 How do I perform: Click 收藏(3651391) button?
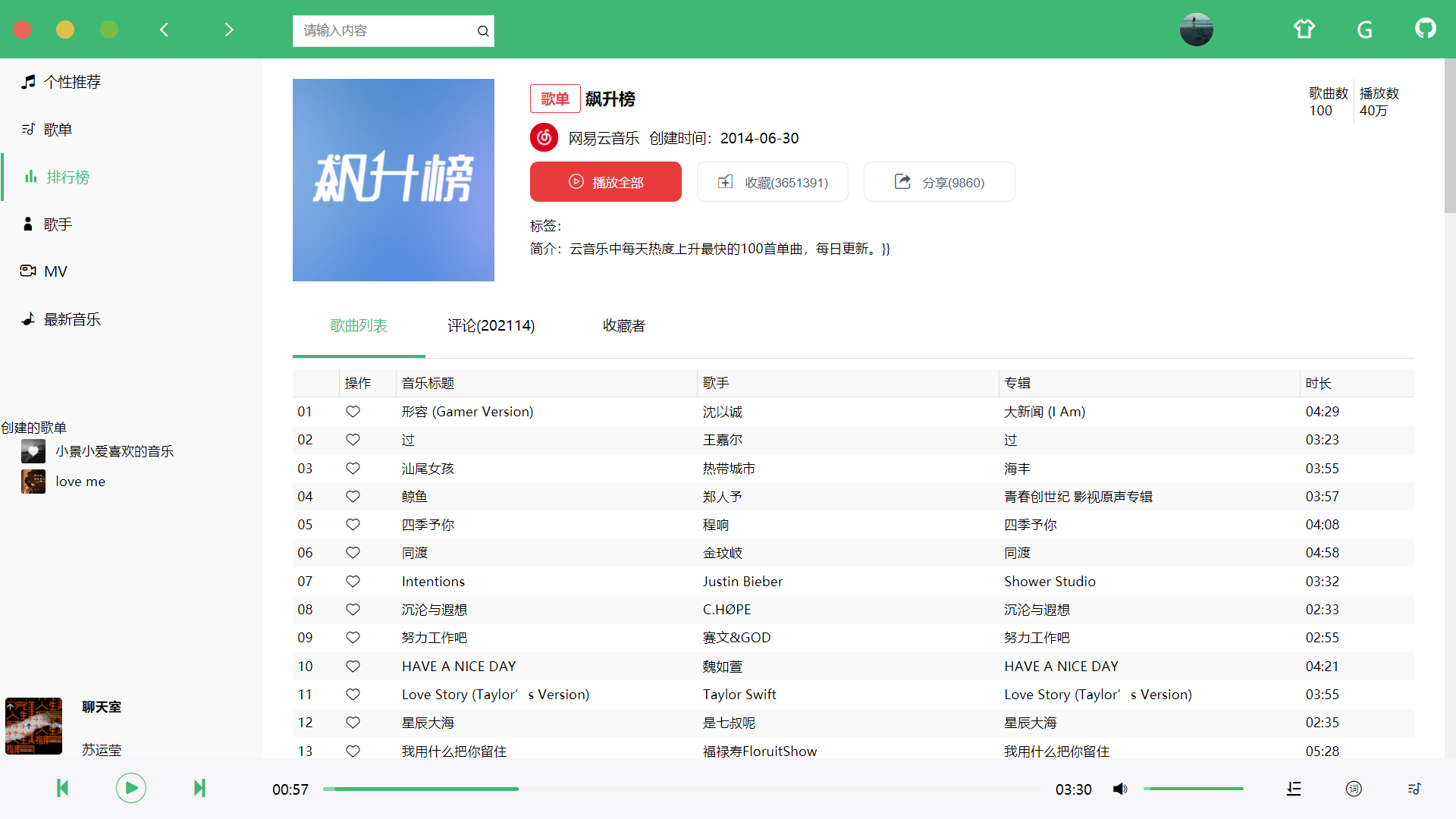772,182
